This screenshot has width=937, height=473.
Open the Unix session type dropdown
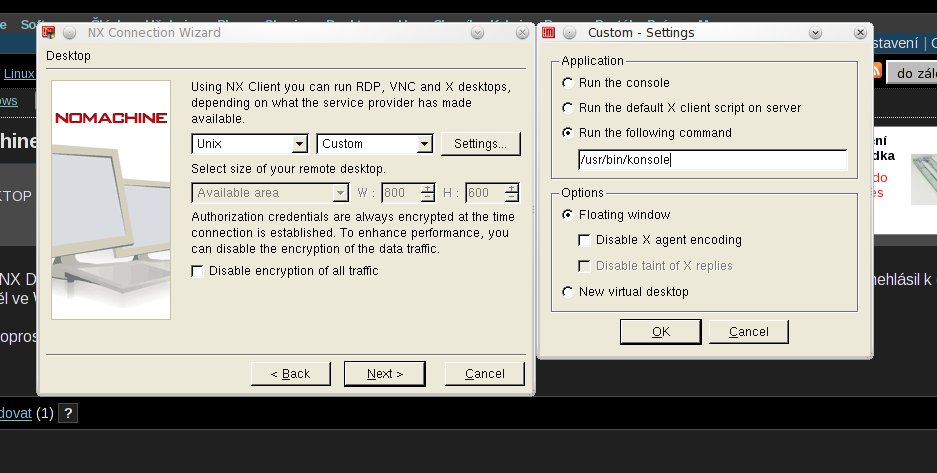pos(250,143)
